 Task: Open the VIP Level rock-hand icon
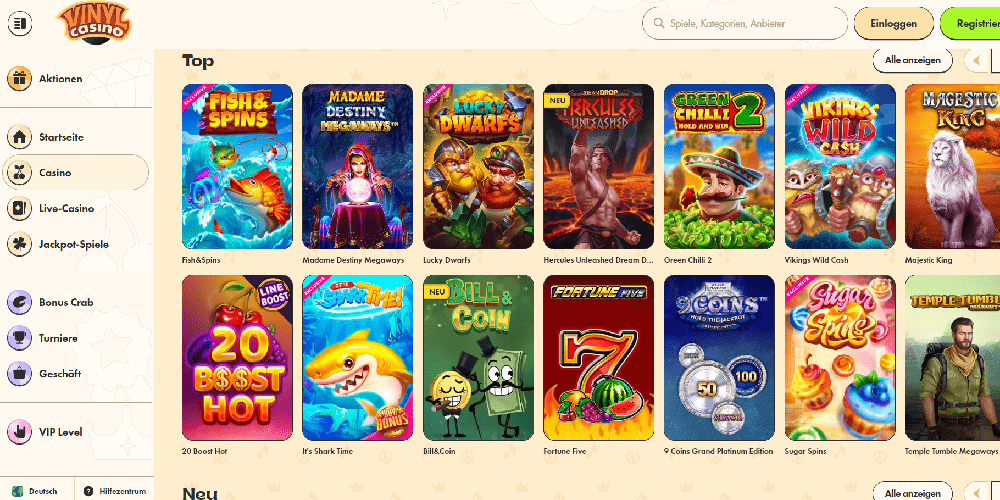(19, 432)
